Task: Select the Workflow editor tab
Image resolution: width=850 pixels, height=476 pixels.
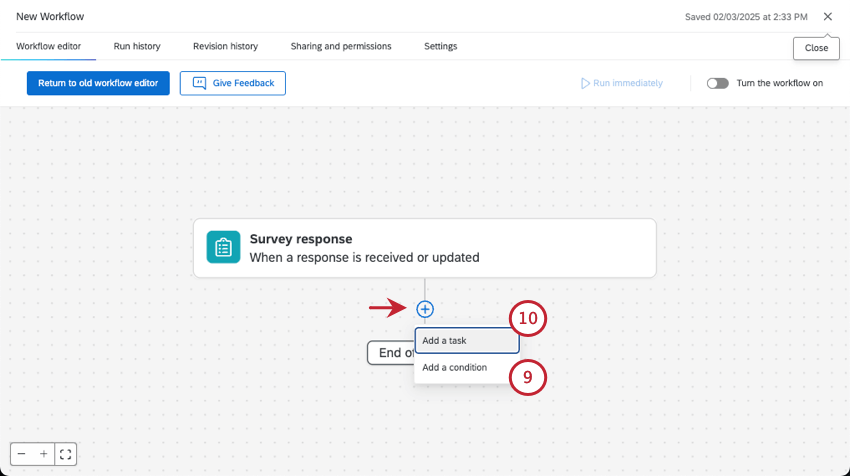Action: [x=48, y=46]
